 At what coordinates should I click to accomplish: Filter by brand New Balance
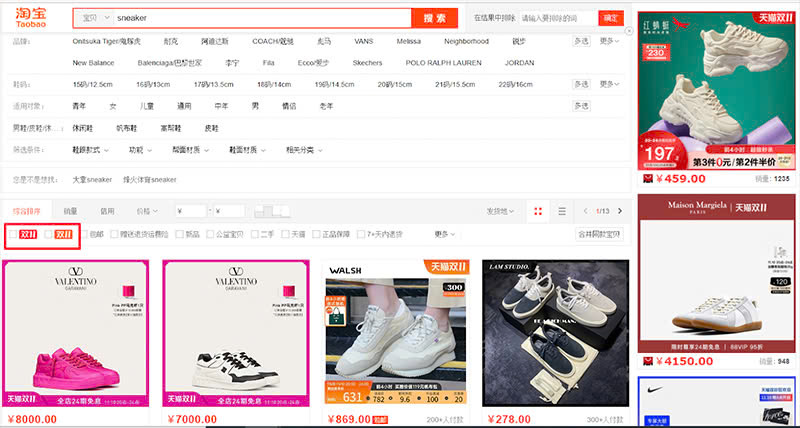[x=93, y=63]
